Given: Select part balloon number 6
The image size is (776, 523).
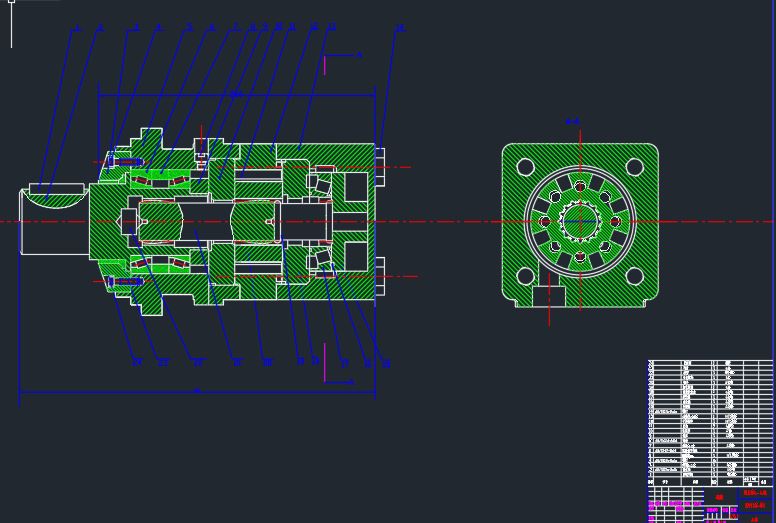Looking at the screenshot, I should coord(212,28).
